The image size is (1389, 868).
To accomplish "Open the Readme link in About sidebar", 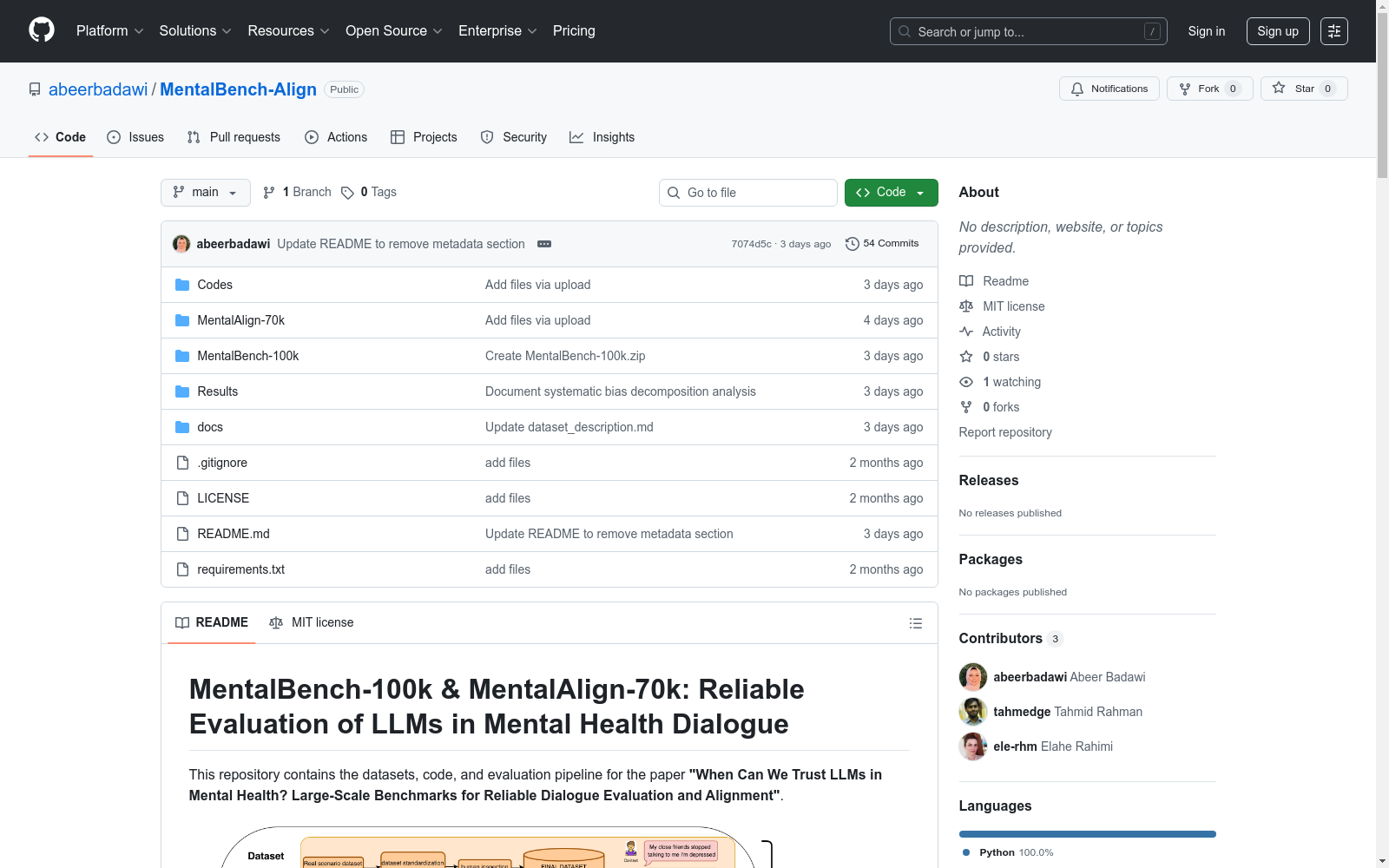I will pyautogui.click(x=995, y=281).
